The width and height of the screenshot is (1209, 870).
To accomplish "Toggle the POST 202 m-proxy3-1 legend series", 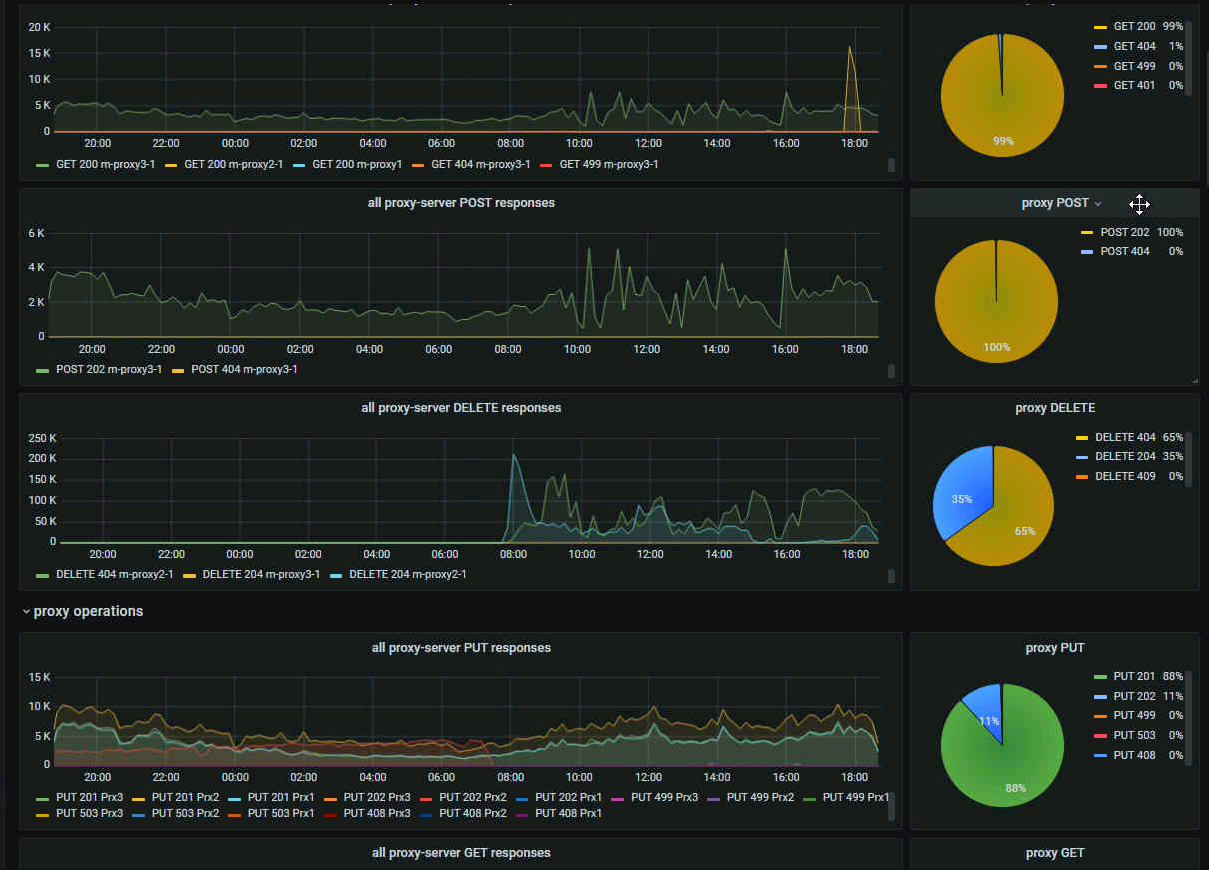I will (98, 369).
